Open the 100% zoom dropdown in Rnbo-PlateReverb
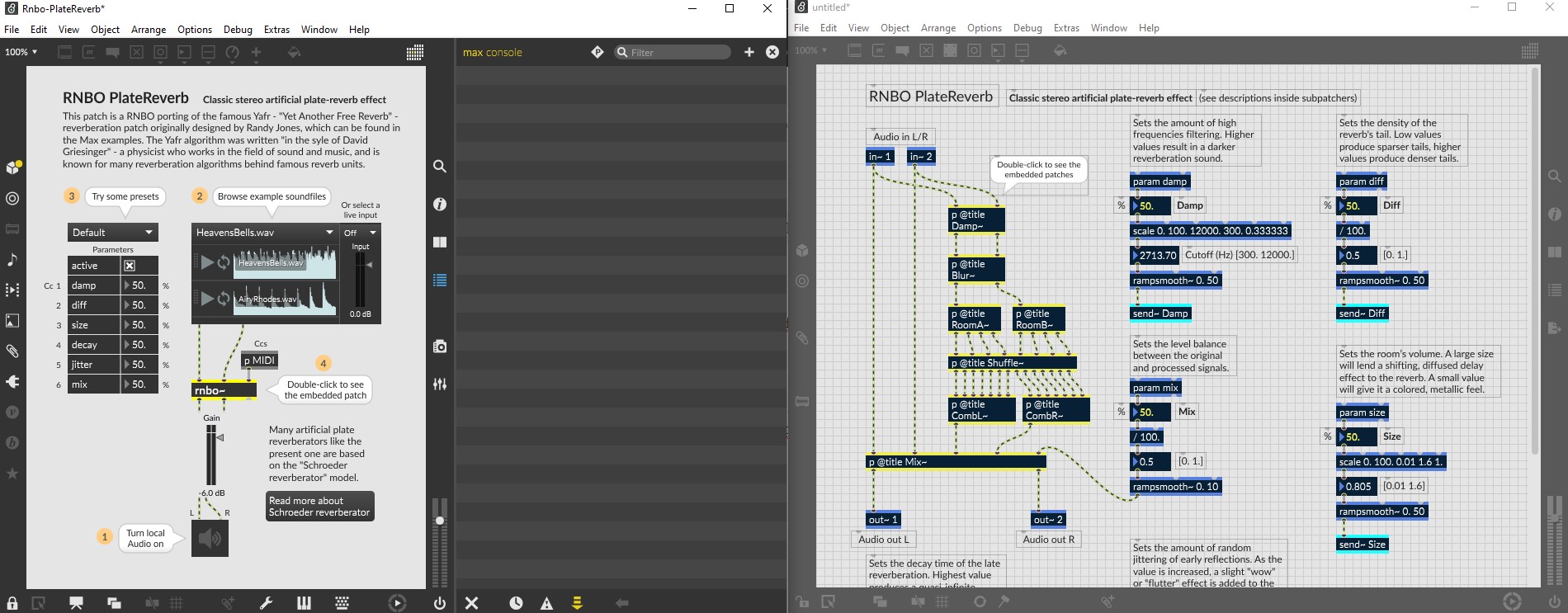 coord(21,52)
